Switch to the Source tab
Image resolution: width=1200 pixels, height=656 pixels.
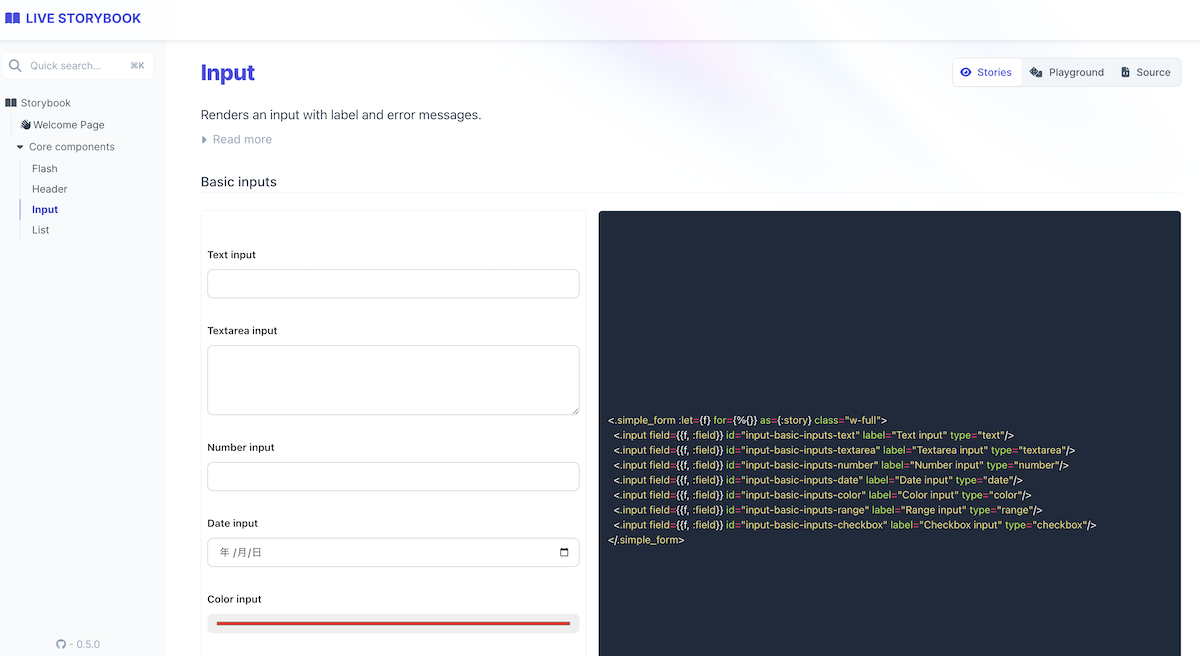coord(1146,72)
